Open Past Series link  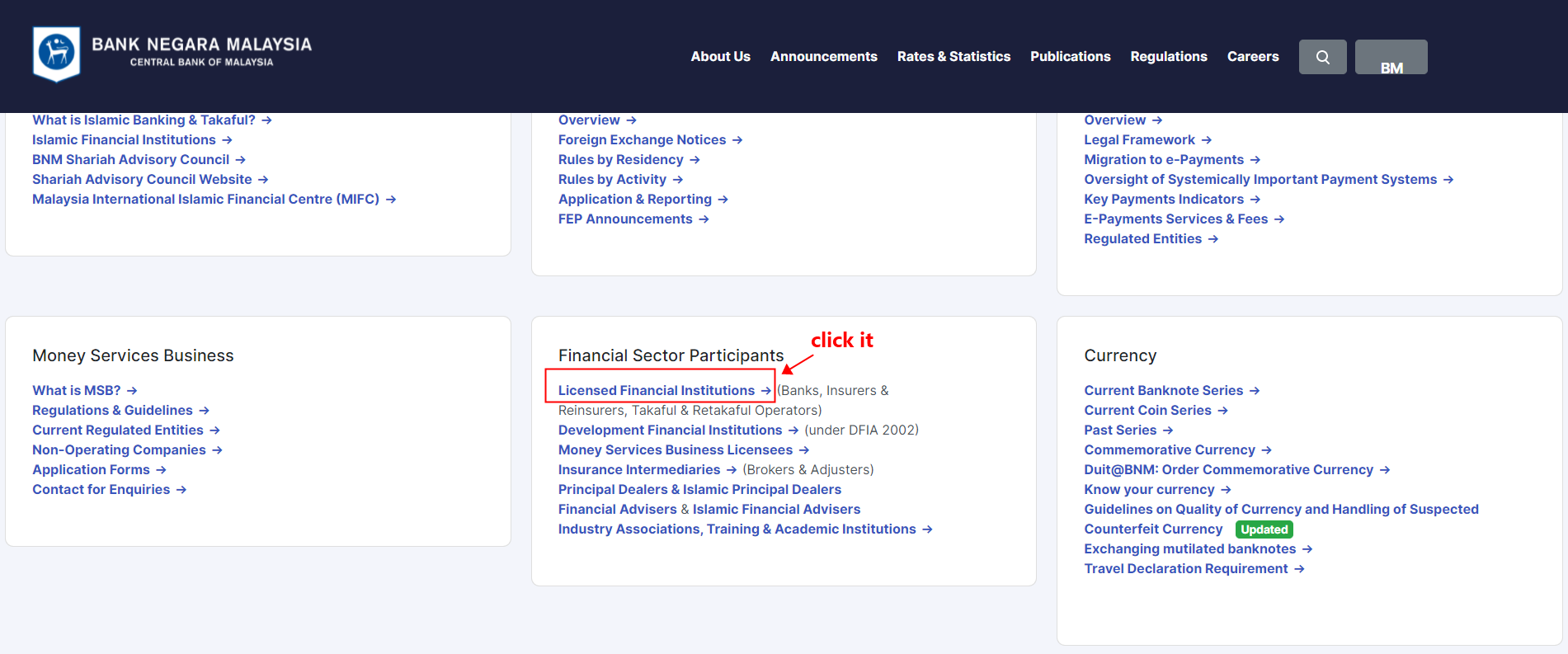(1128, 431)
